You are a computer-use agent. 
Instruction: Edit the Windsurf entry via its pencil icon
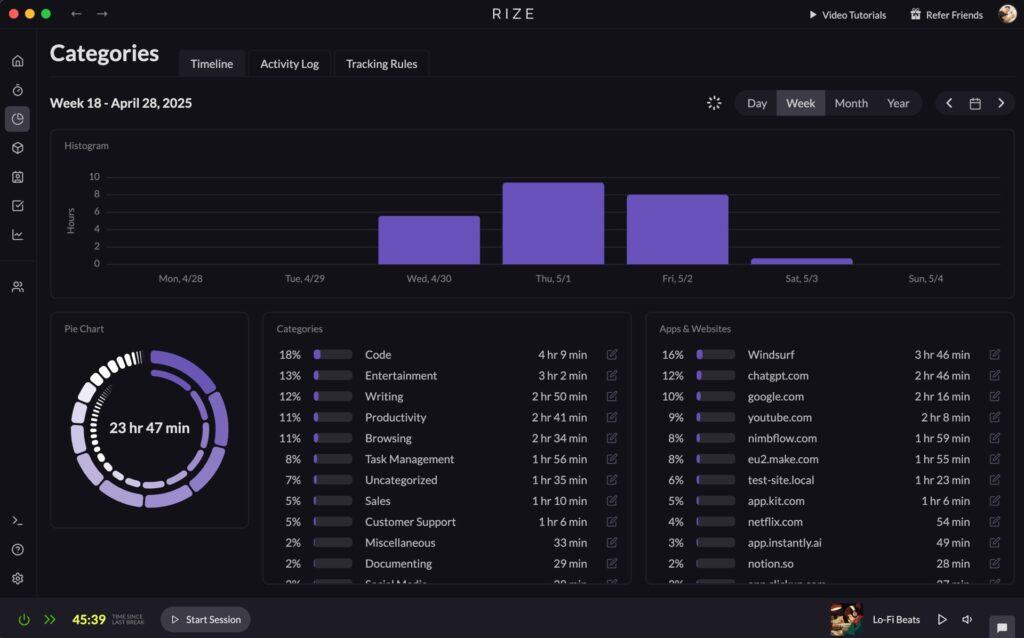point(993,354)
